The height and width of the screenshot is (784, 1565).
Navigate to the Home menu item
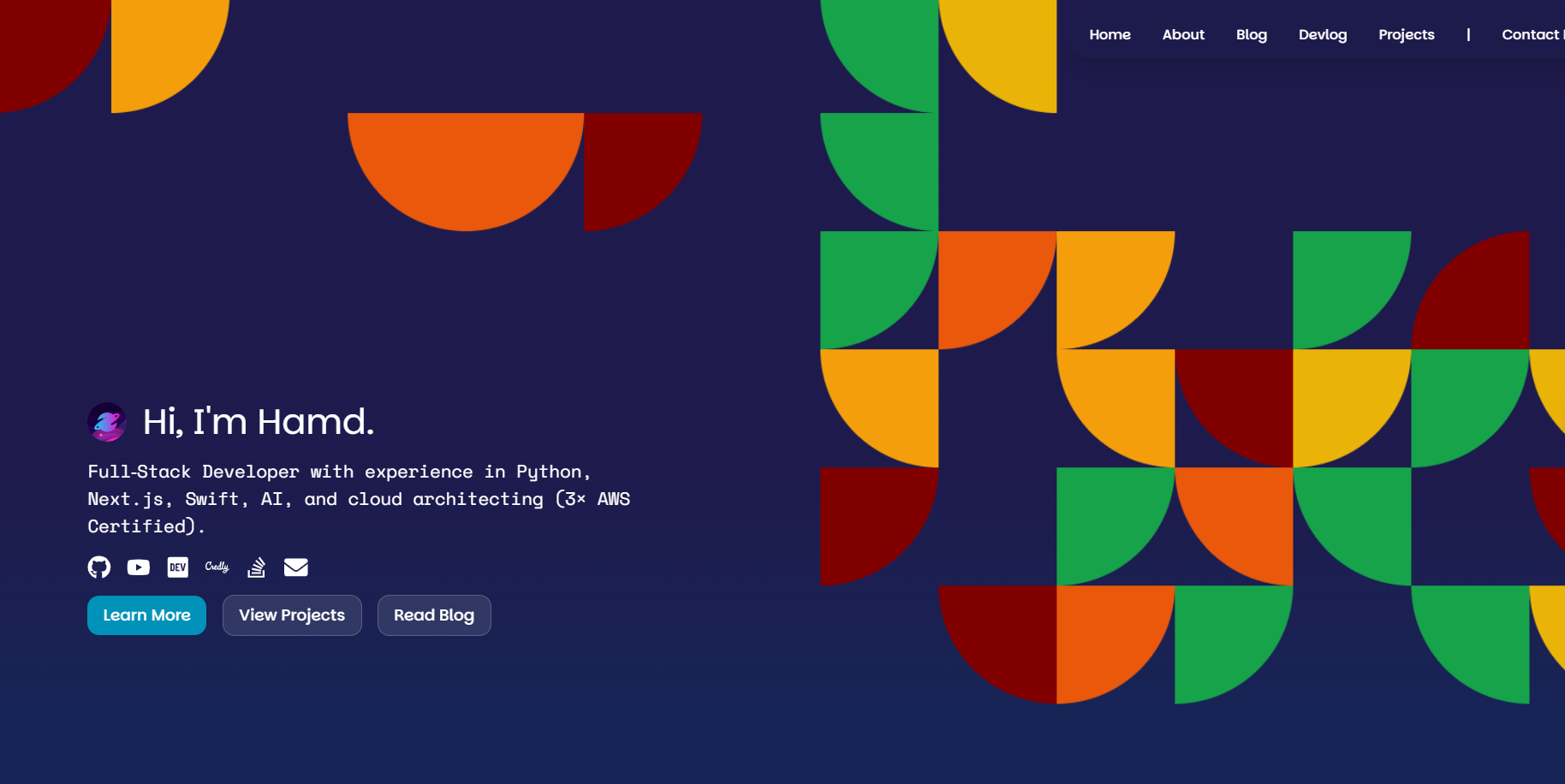(1110, 34)
